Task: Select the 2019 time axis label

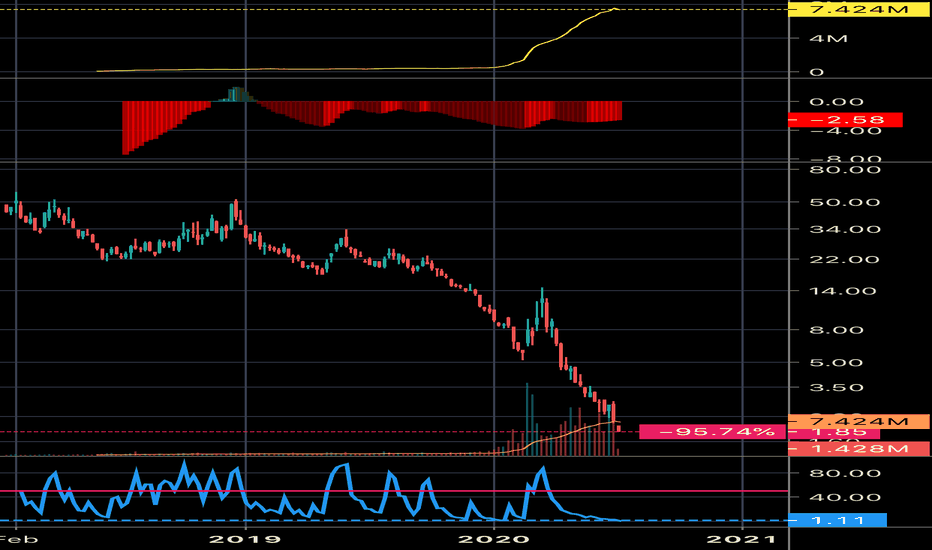Action: 245,539
